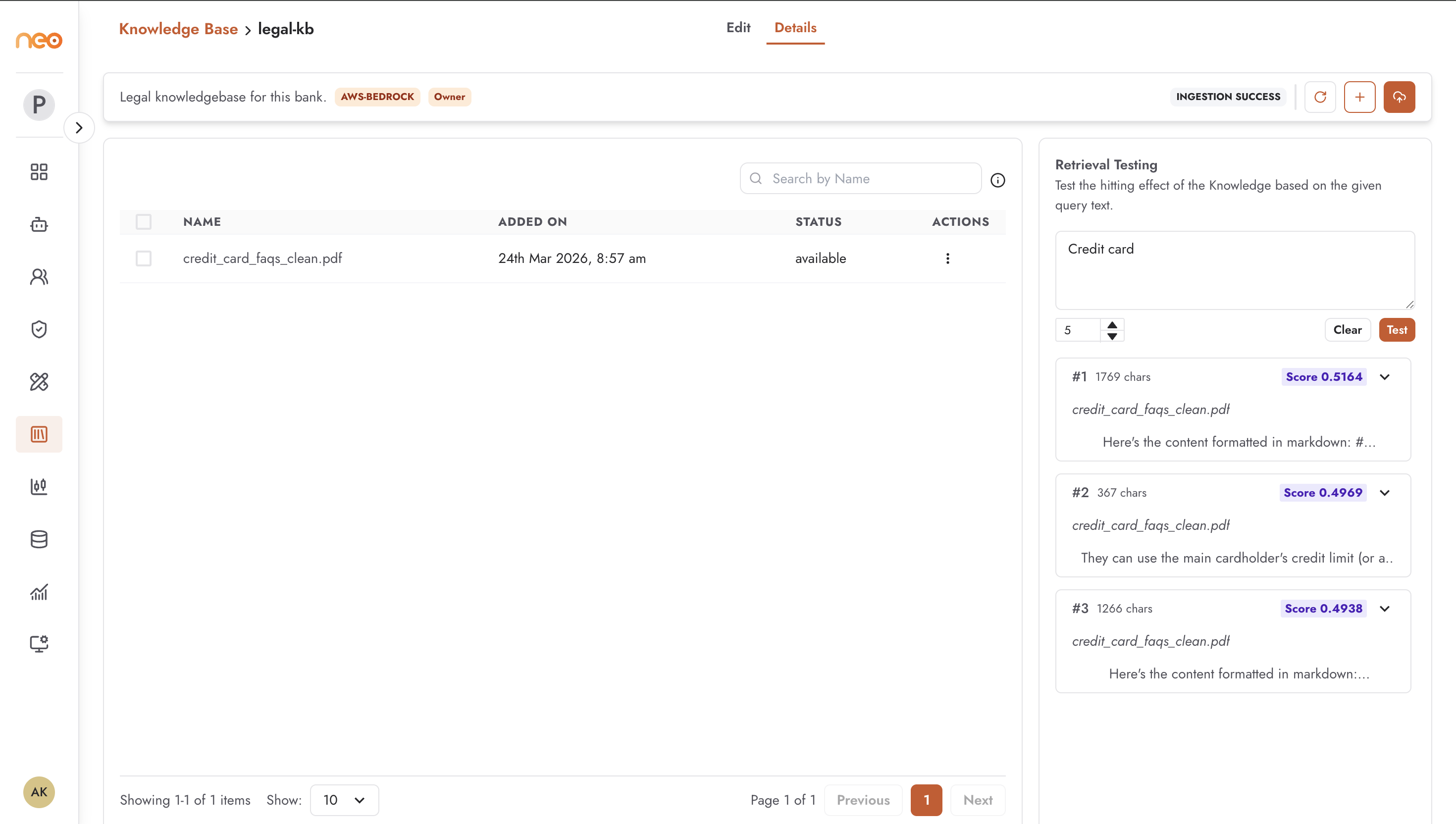Increase the result count stepper
1456x824 pixels.
pos(1112,325)
